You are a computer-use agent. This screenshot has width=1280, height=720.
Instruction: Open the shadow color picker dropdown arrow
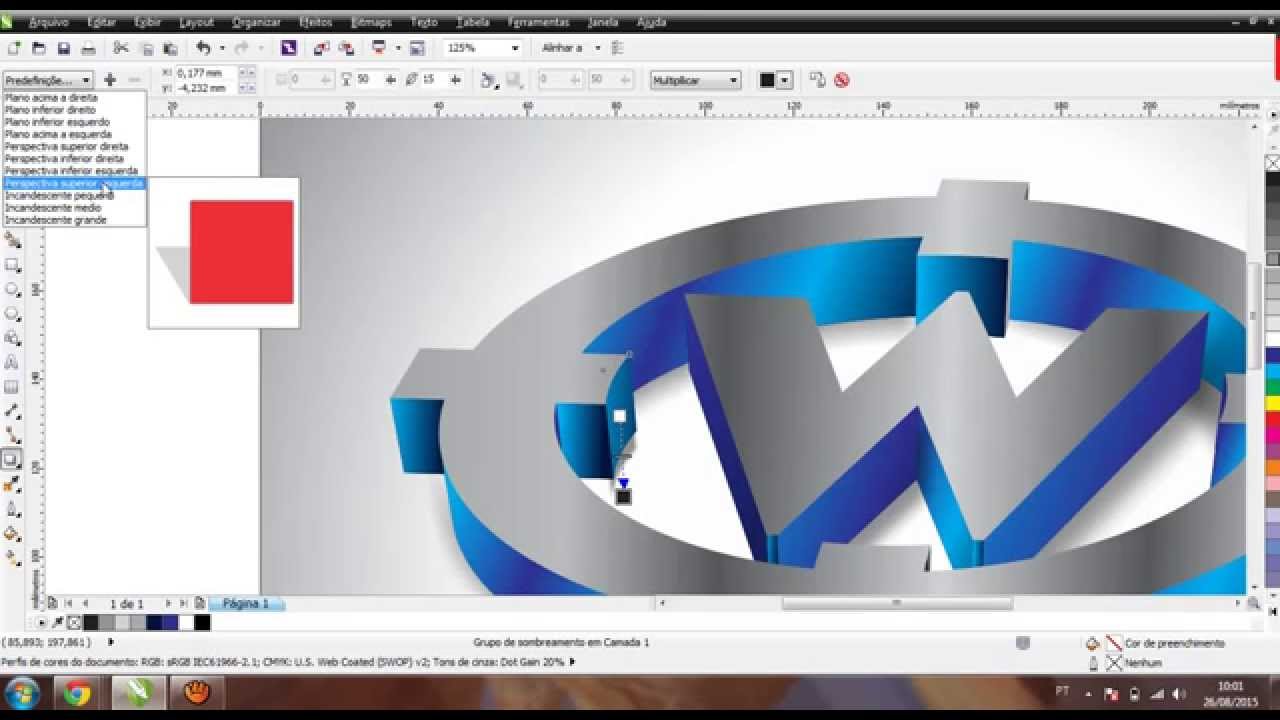click(784, 80)
